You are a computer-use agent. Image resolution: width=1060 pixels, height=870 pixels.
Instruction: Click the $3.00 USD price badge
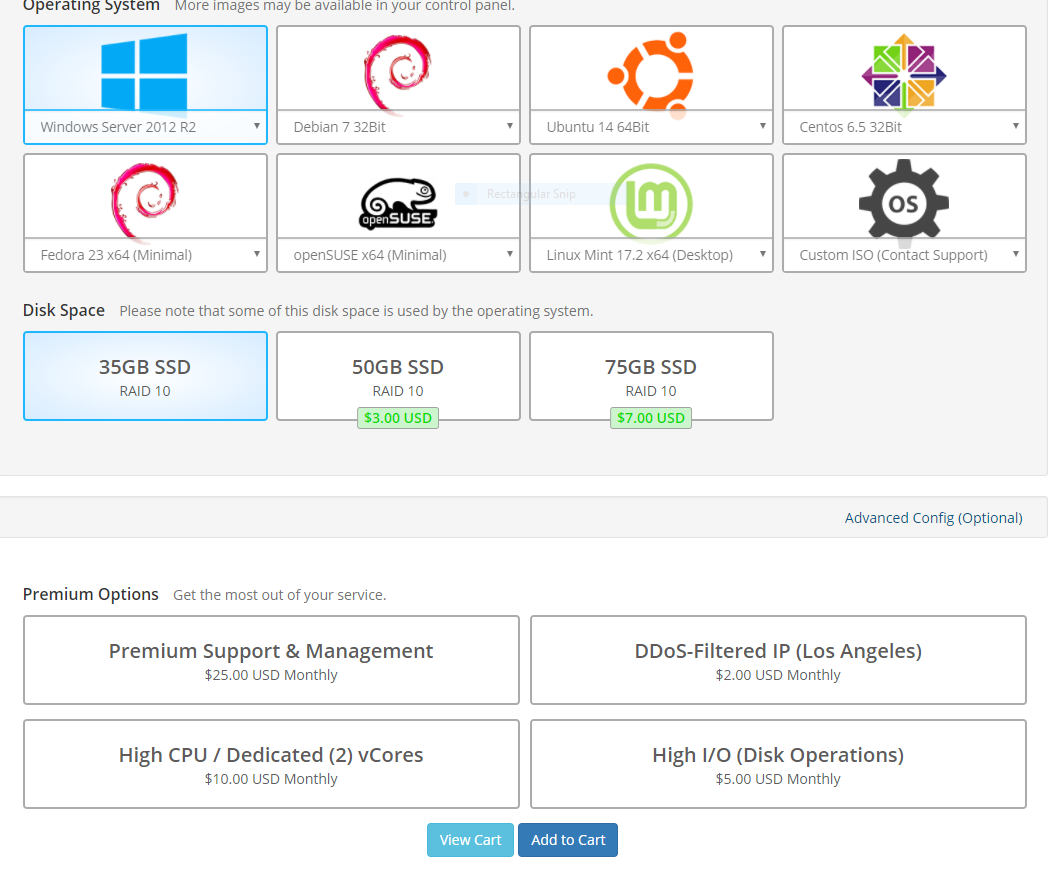(x=398, y=418)
